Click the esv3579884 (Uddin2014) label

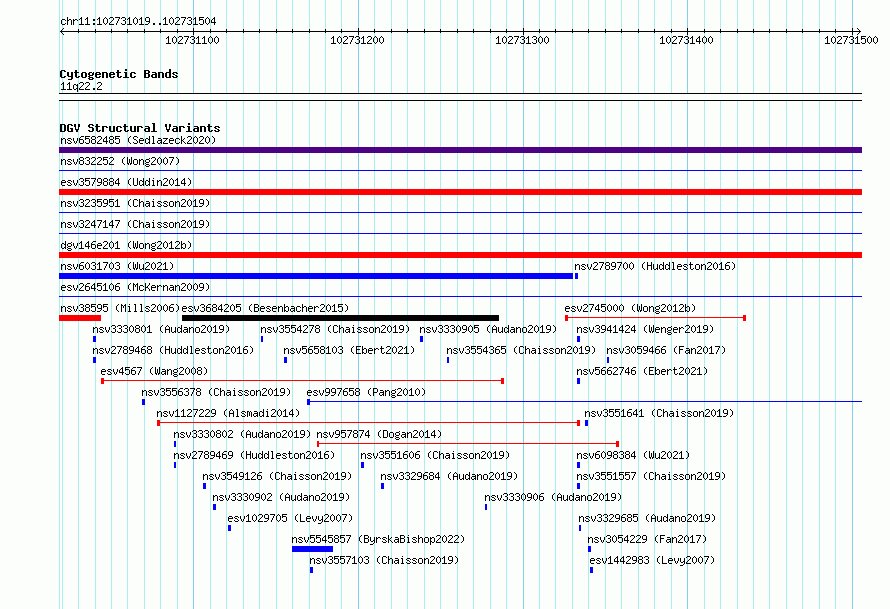(x=126, y=182)
